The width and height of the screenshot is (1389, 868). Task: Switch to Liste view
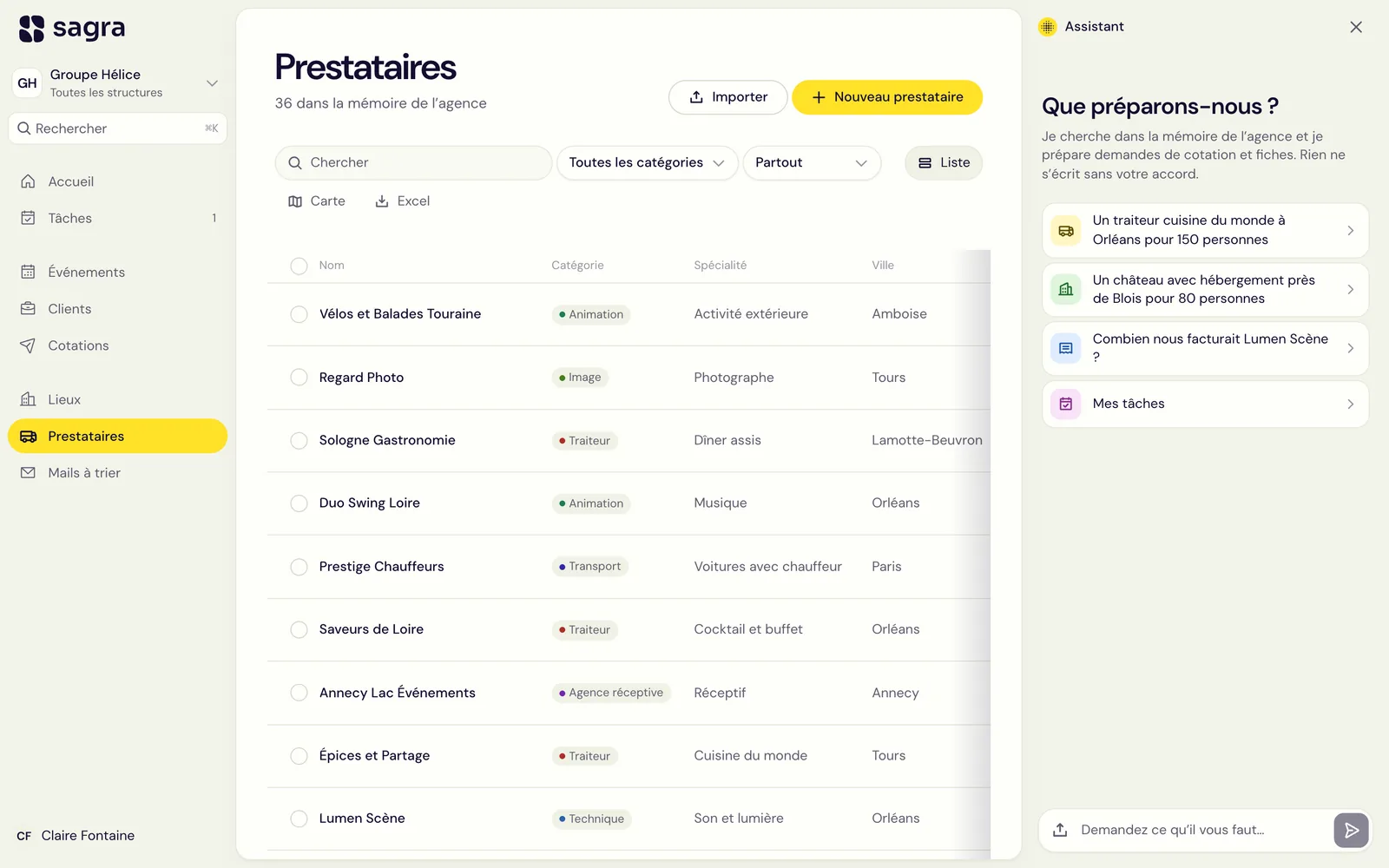click(944, 163)
